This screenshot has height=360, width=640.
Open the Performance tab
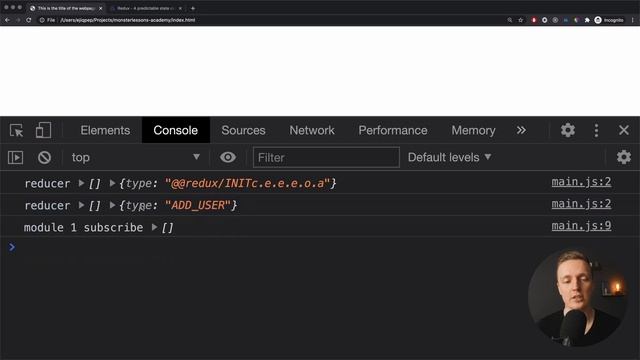click(393, 131)
